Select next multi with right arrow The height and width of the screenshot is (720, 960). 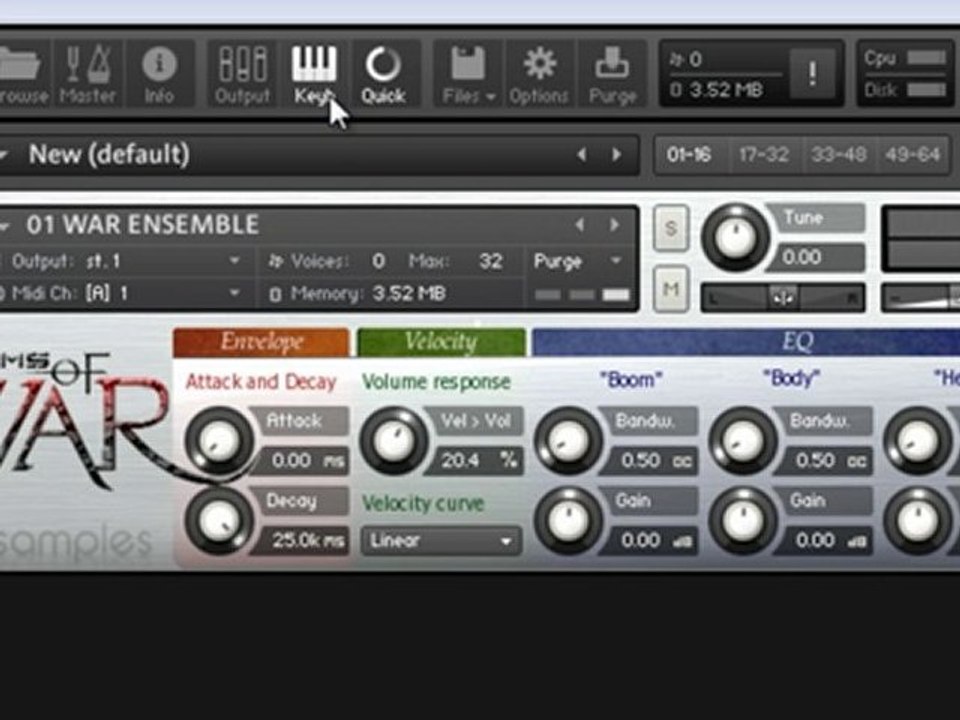tap(617, 154)
